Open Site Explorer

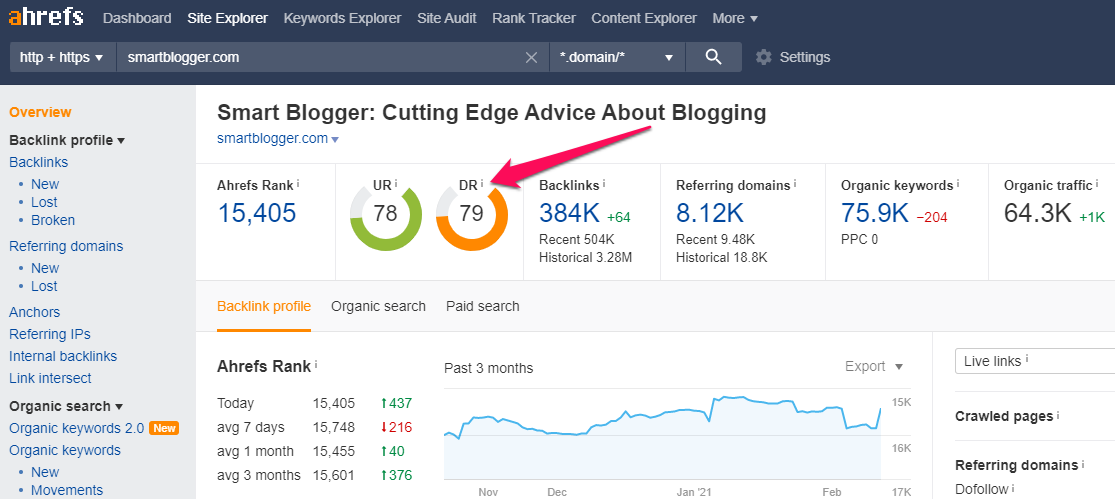point(228,18)
